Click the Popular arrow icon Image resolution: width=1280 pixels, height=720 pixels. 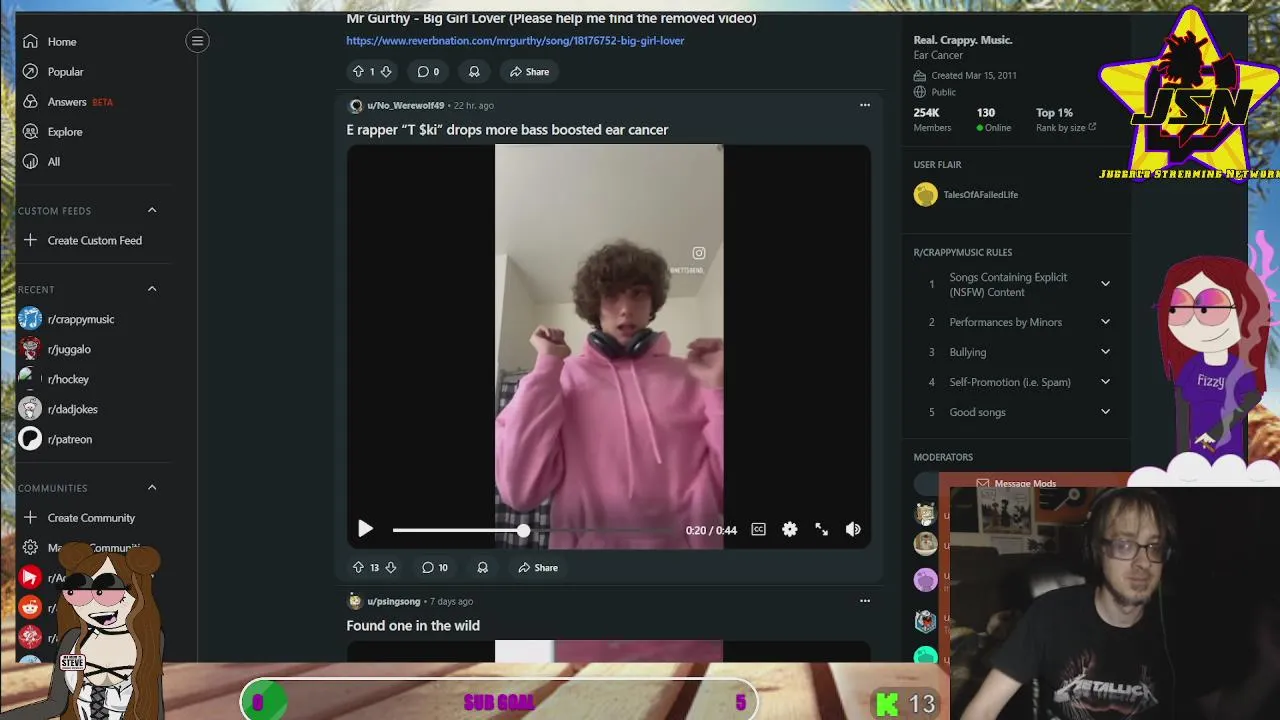coord(30,72)
